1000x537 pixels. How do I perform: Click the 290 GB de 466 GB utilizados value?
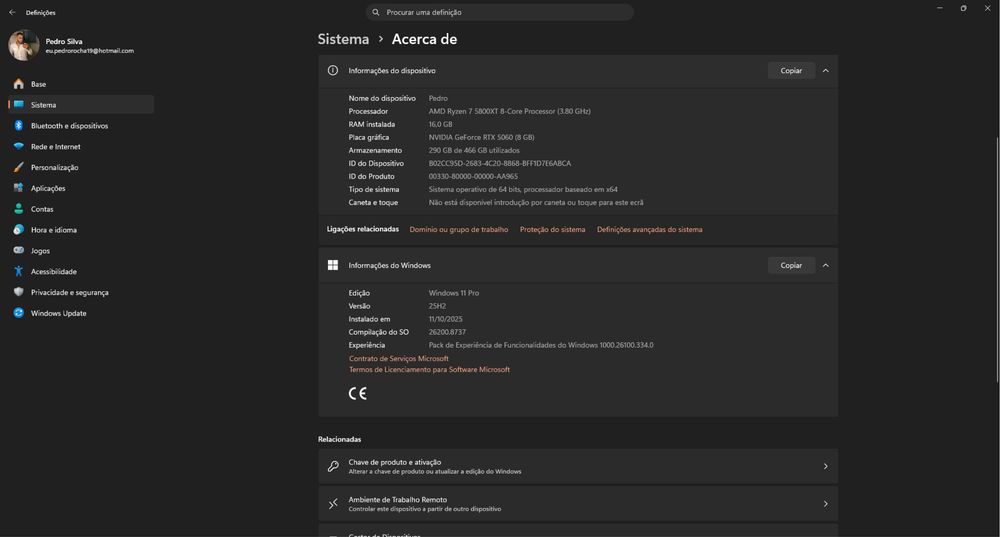click(474, 151)
